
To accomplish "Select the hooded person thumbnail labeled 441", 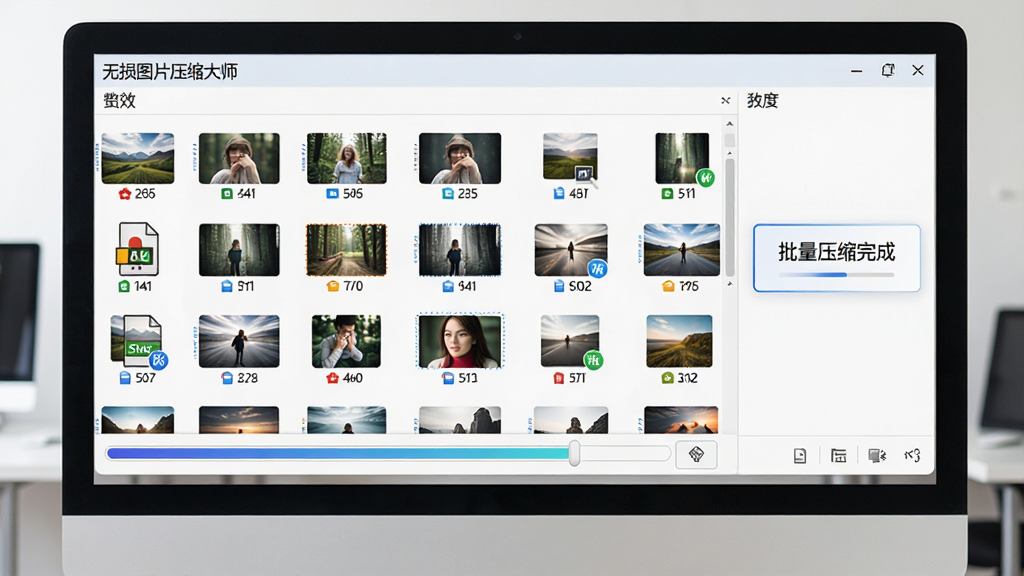I will point(239,159).
